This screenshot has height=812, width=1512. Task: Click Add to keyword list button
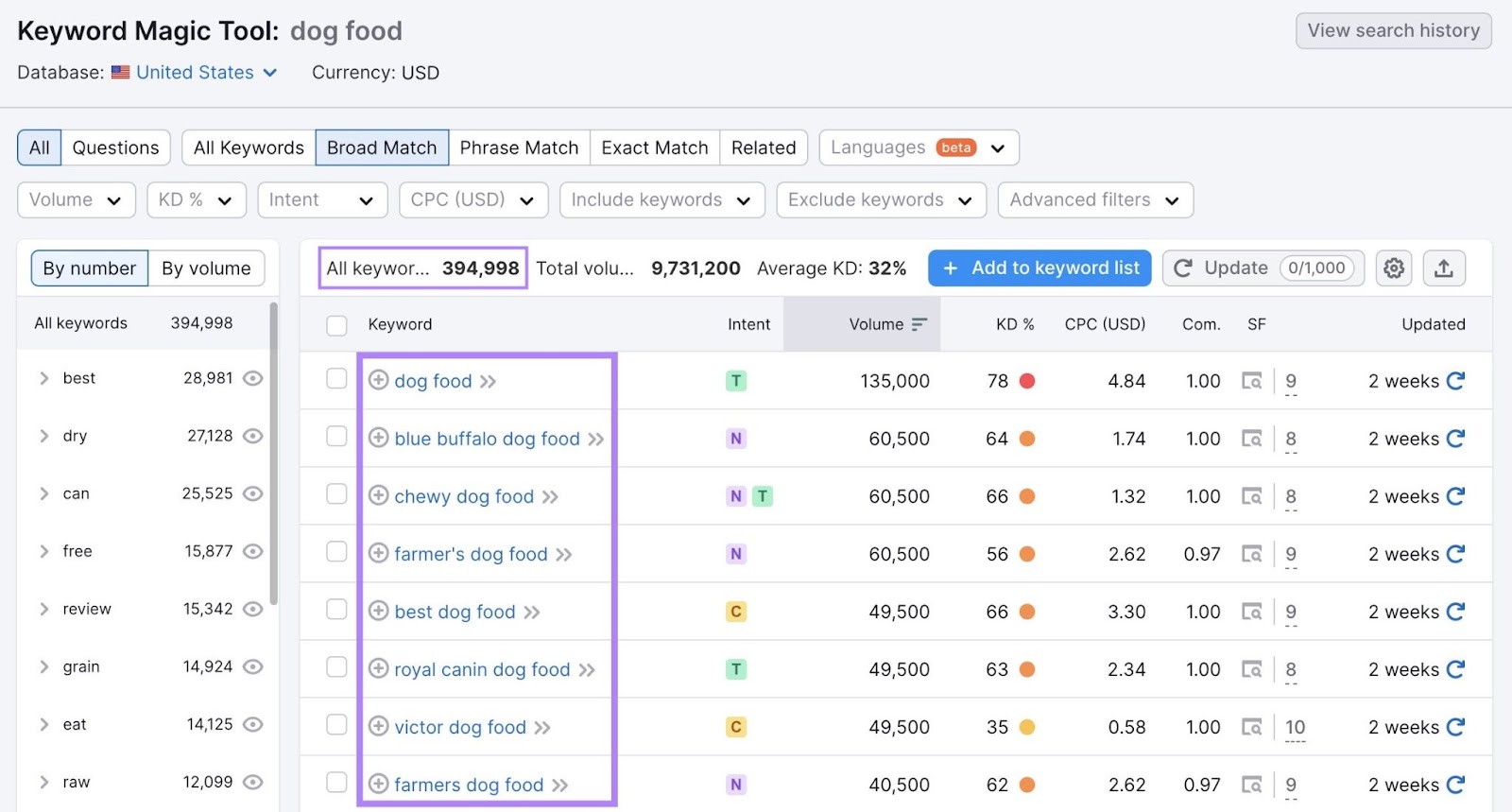point(1039,268)
